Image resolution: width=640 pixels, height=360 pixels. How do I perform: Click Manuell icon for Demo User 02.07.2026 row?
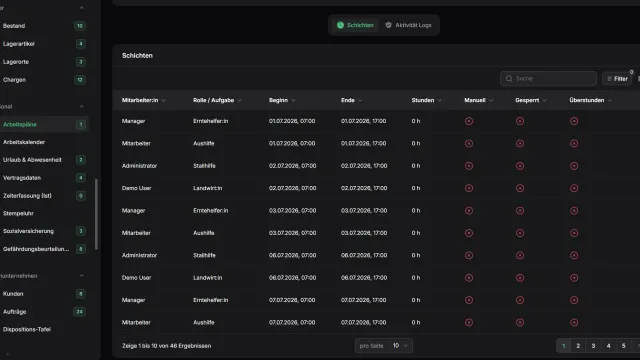(469, 188)
